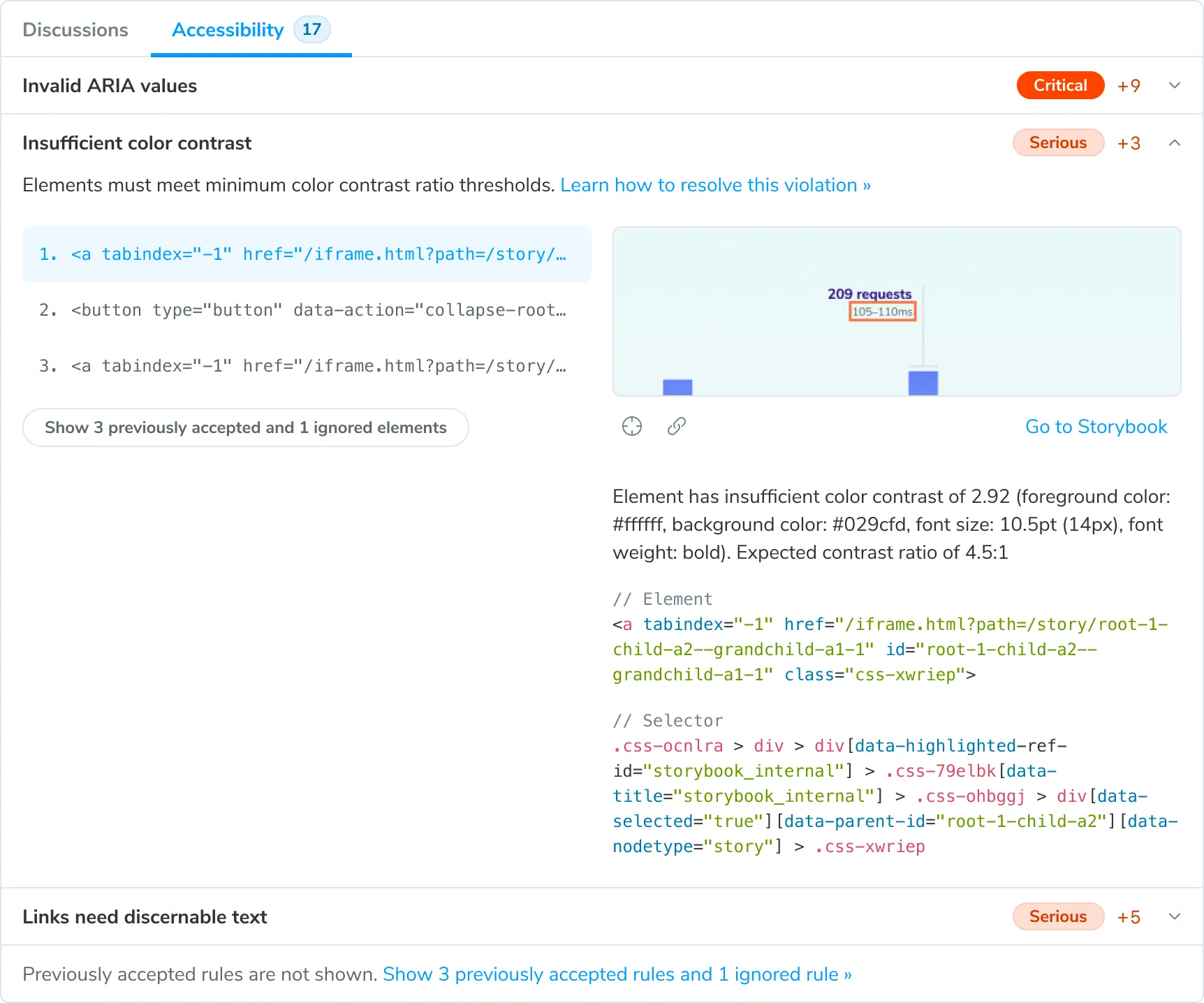Expand the Links need discernable text violation
Screen dimensions: 1204x1003
1175,916
